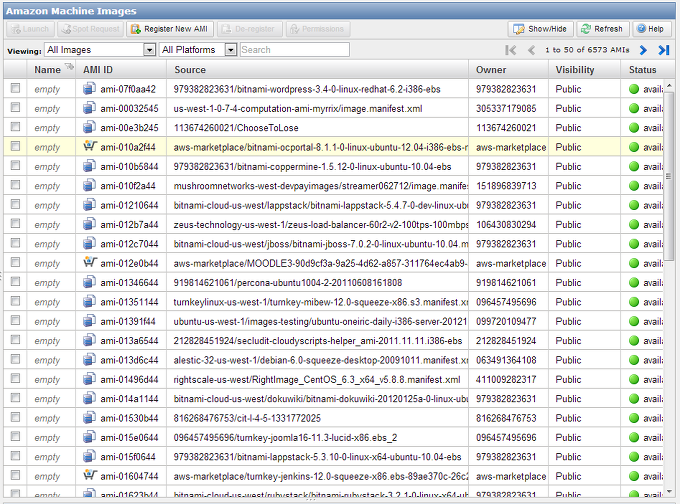Image resolution: width=680 pixels, height=504 pixels.
Task: Go to the next page of AMIs
Action: pos(643,50)
